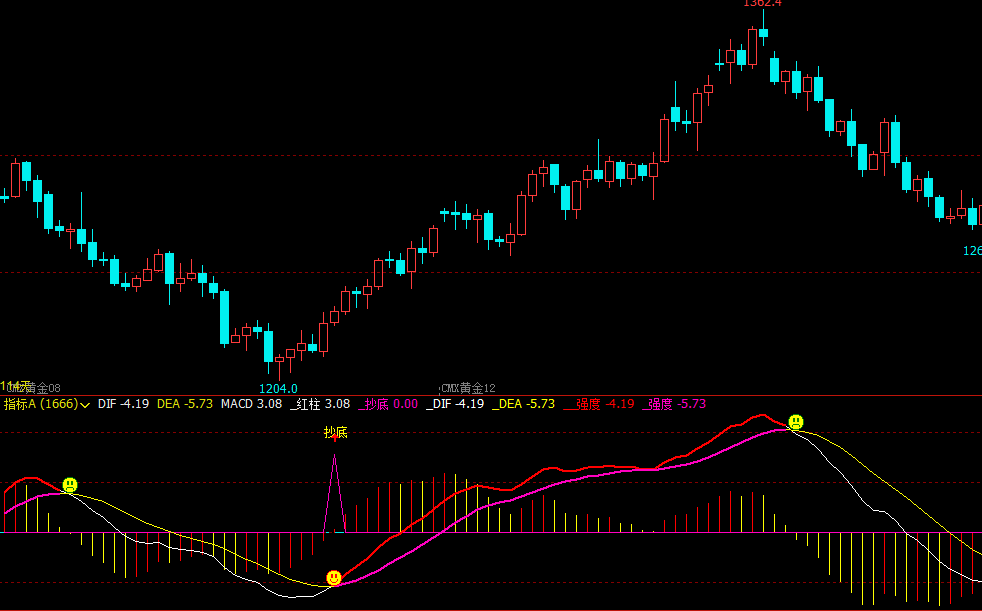982x611 pixels.
Task: Click the 1204.0 low price label
Action: pyautogui.click(x=278, y=389)
